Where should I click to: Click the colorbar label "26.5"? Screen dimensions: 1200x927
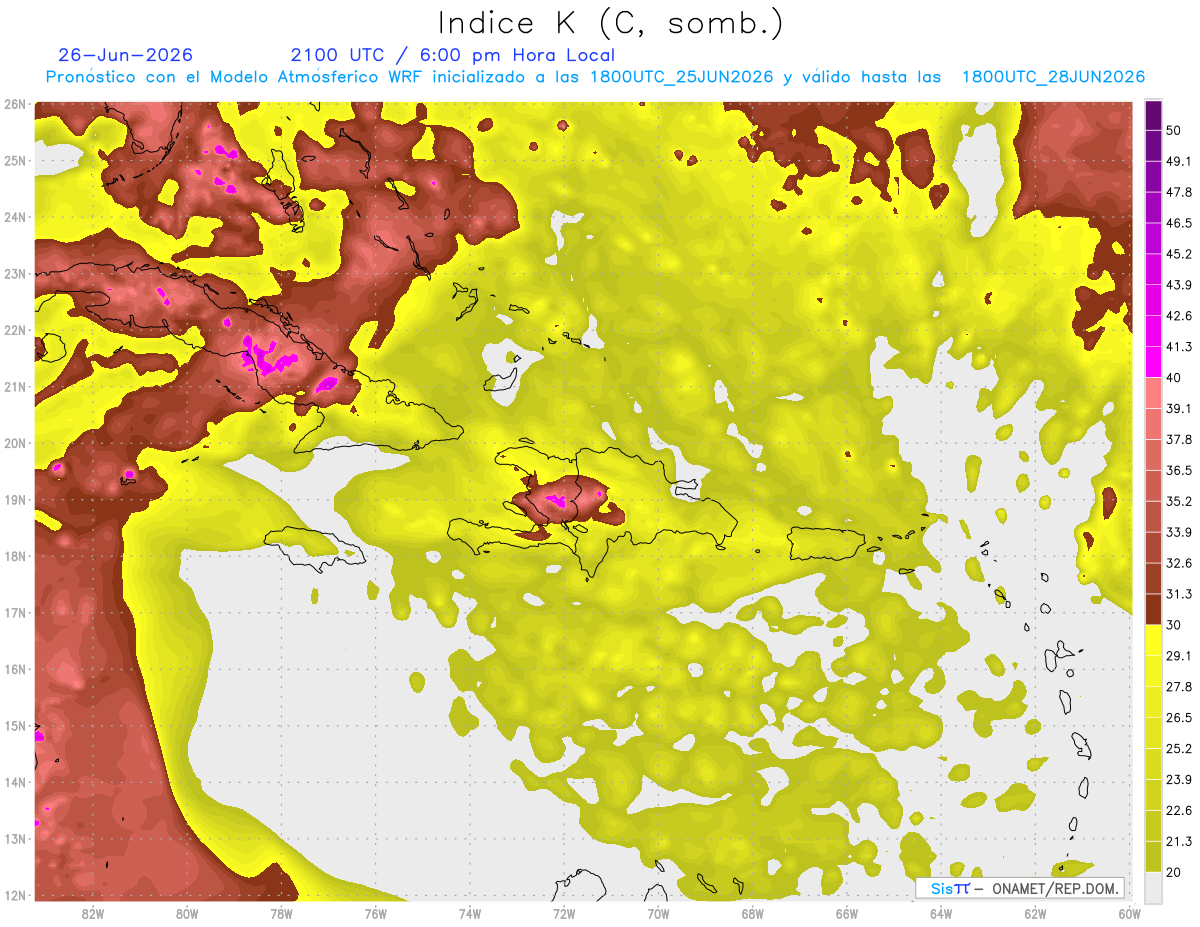click(x=1179, y=718)
